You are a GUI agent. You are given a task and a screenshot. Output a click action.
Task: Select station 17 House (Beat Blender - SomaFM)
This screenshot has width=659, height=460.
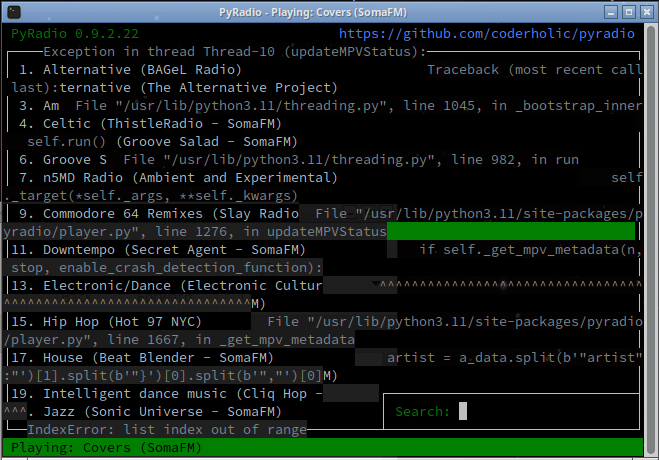(142, 358)
